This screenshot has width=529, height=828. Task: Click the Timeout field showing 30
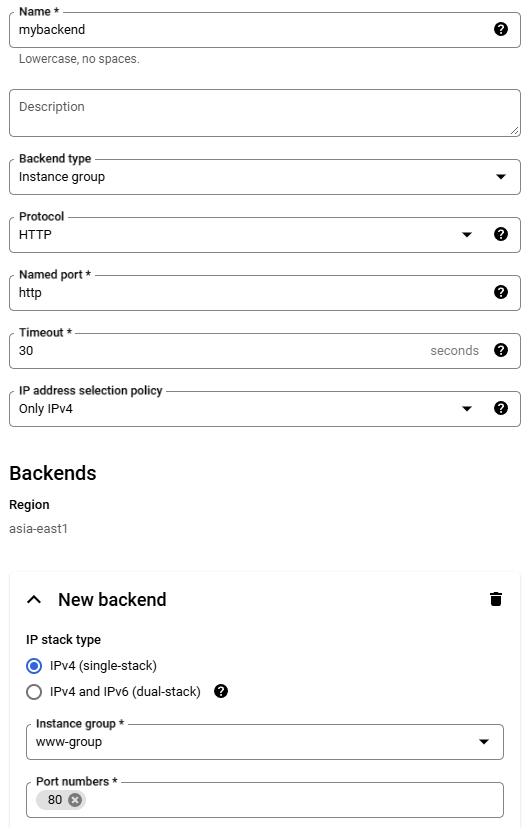point(222,351)
